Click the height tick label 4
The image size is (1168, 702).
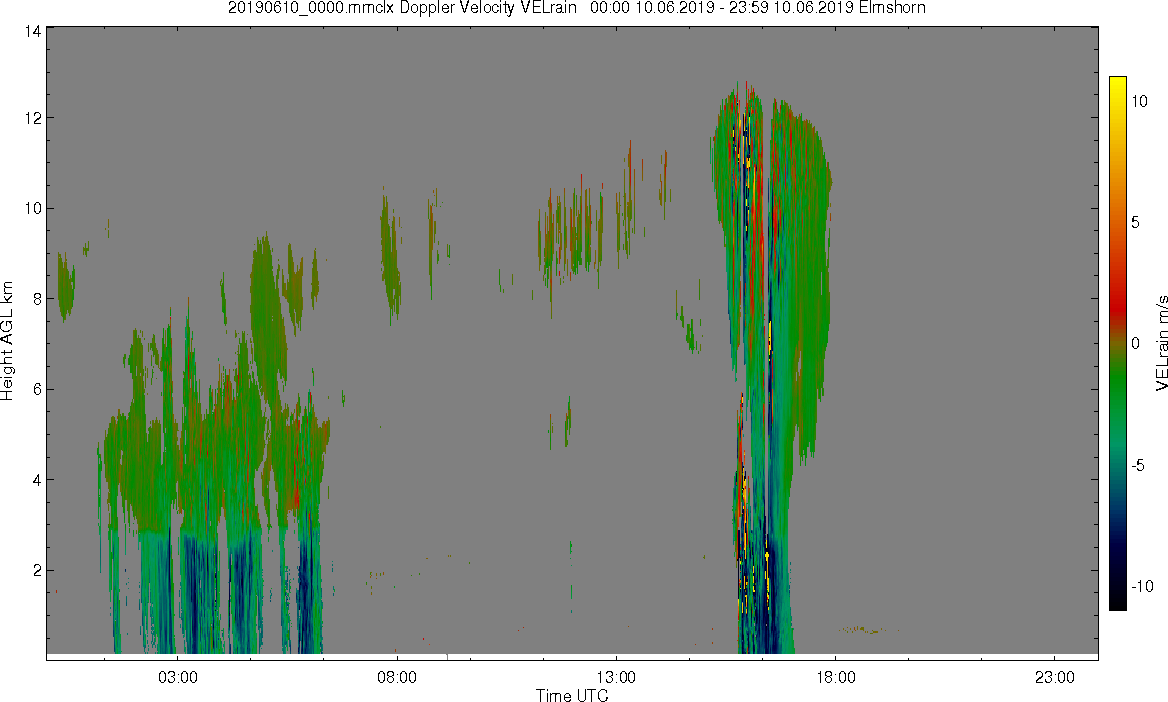36,480
